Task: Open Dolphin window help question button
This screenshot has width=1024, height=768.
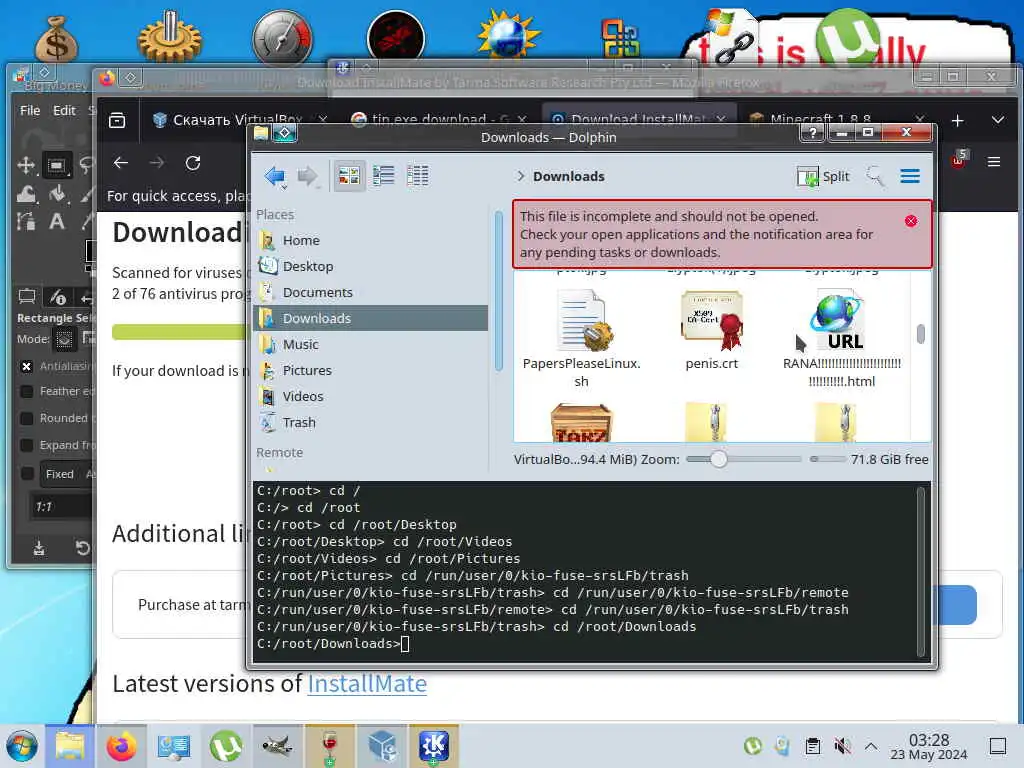Action: (x=812, y=133)
